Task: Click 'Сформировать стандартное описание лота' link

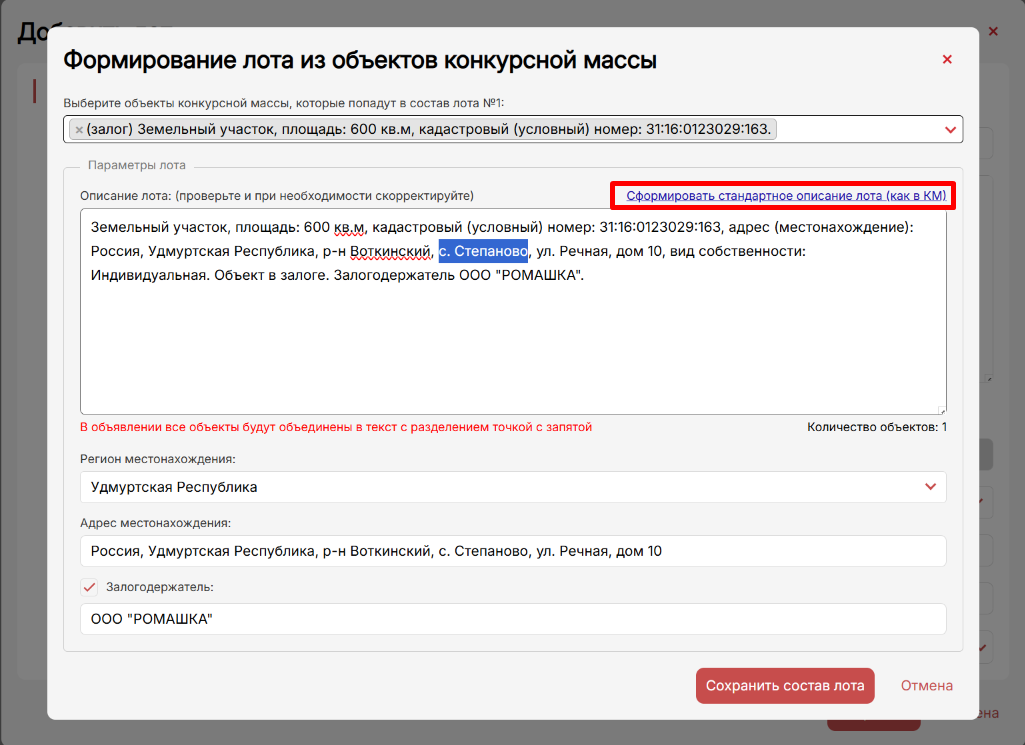Action: (786, 196)
